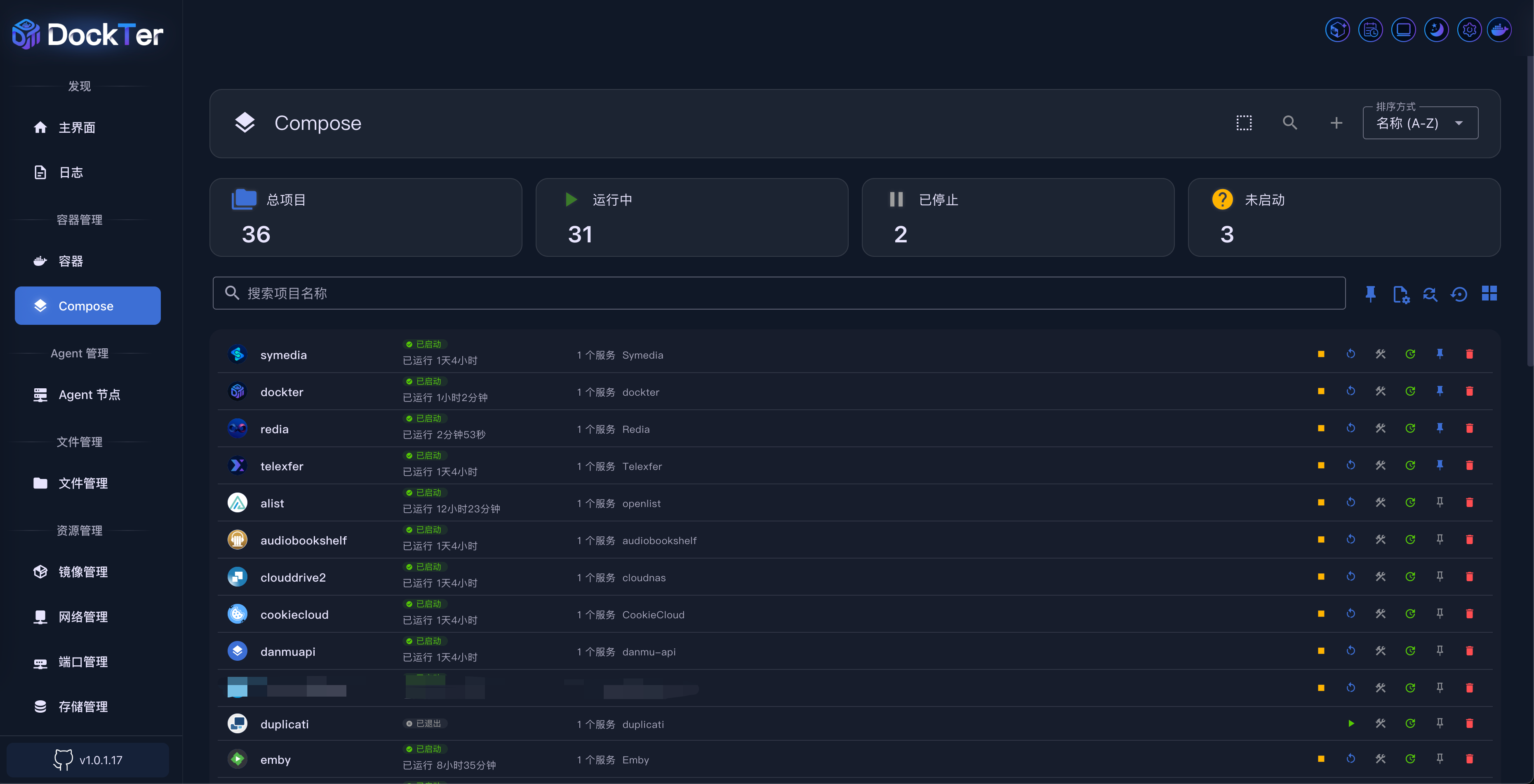Update the alist project with the green refresh icon
This screenshot has height=784, width=1534.
(x=1410, y=502)
